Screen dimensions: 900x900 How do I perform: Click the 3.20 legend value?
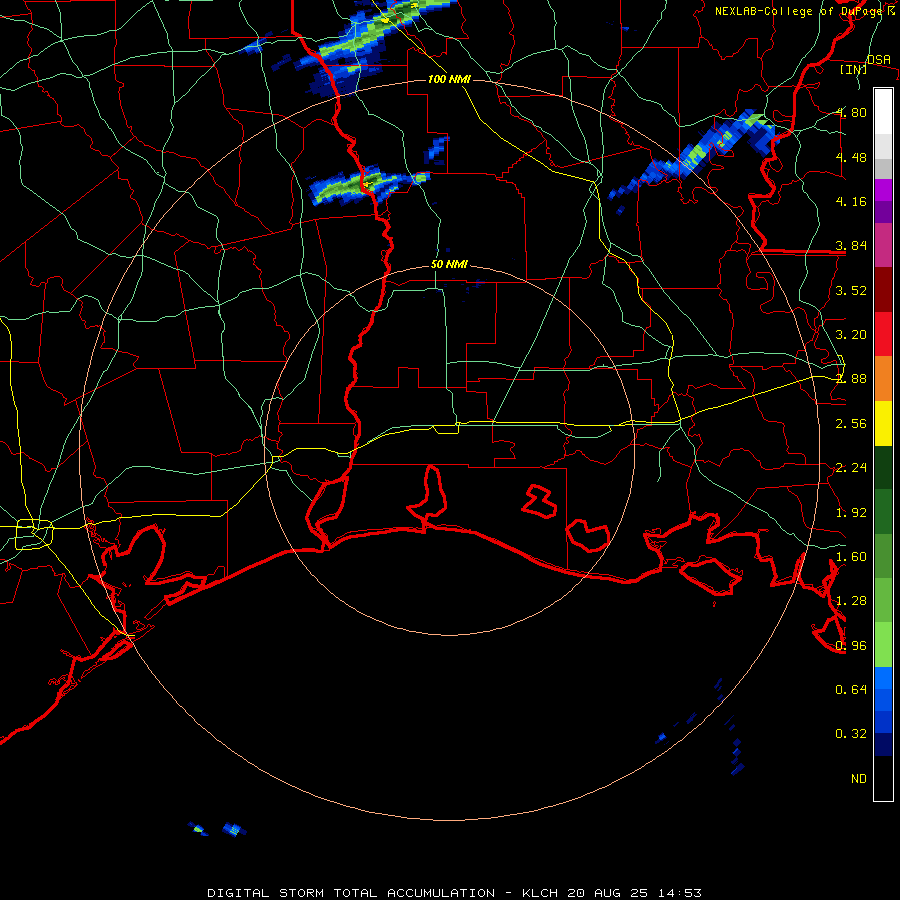[851, 335]
